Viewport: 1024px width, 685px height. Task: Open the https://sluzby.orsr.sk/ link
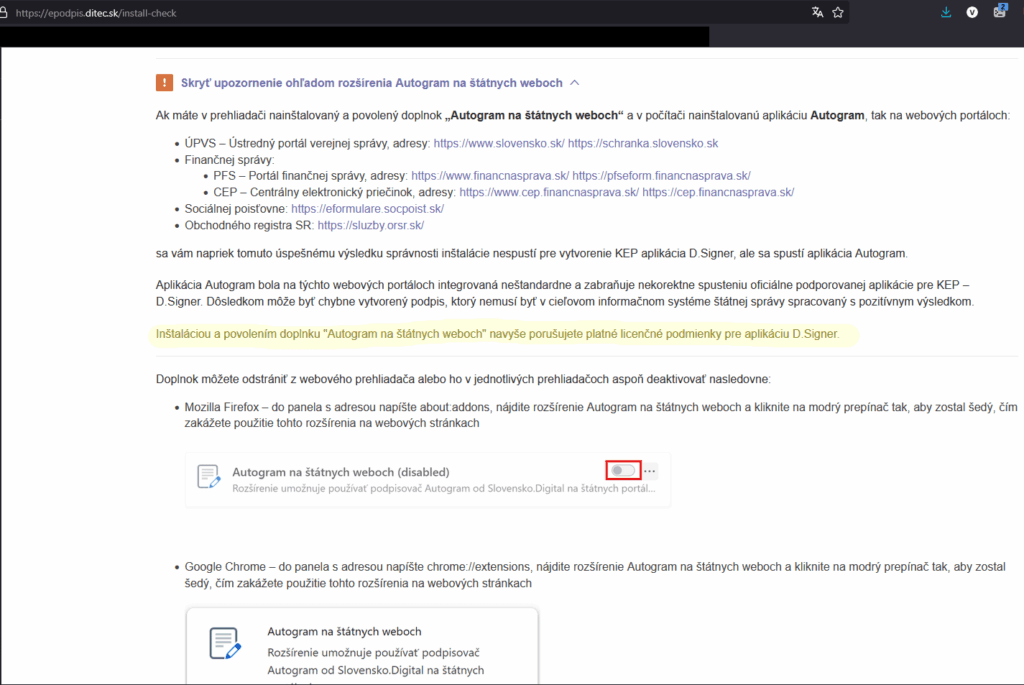[371, 225]
